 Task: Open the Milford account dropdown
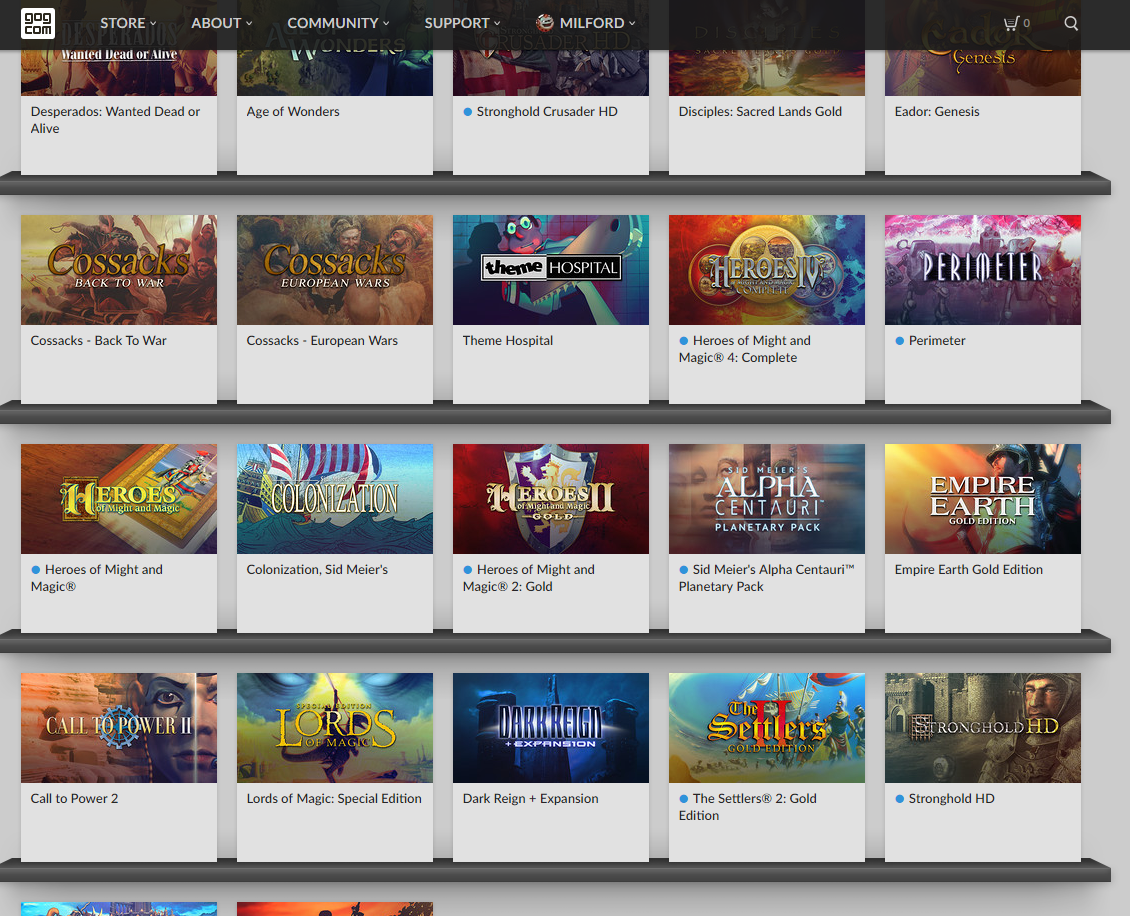pos(586,23)
